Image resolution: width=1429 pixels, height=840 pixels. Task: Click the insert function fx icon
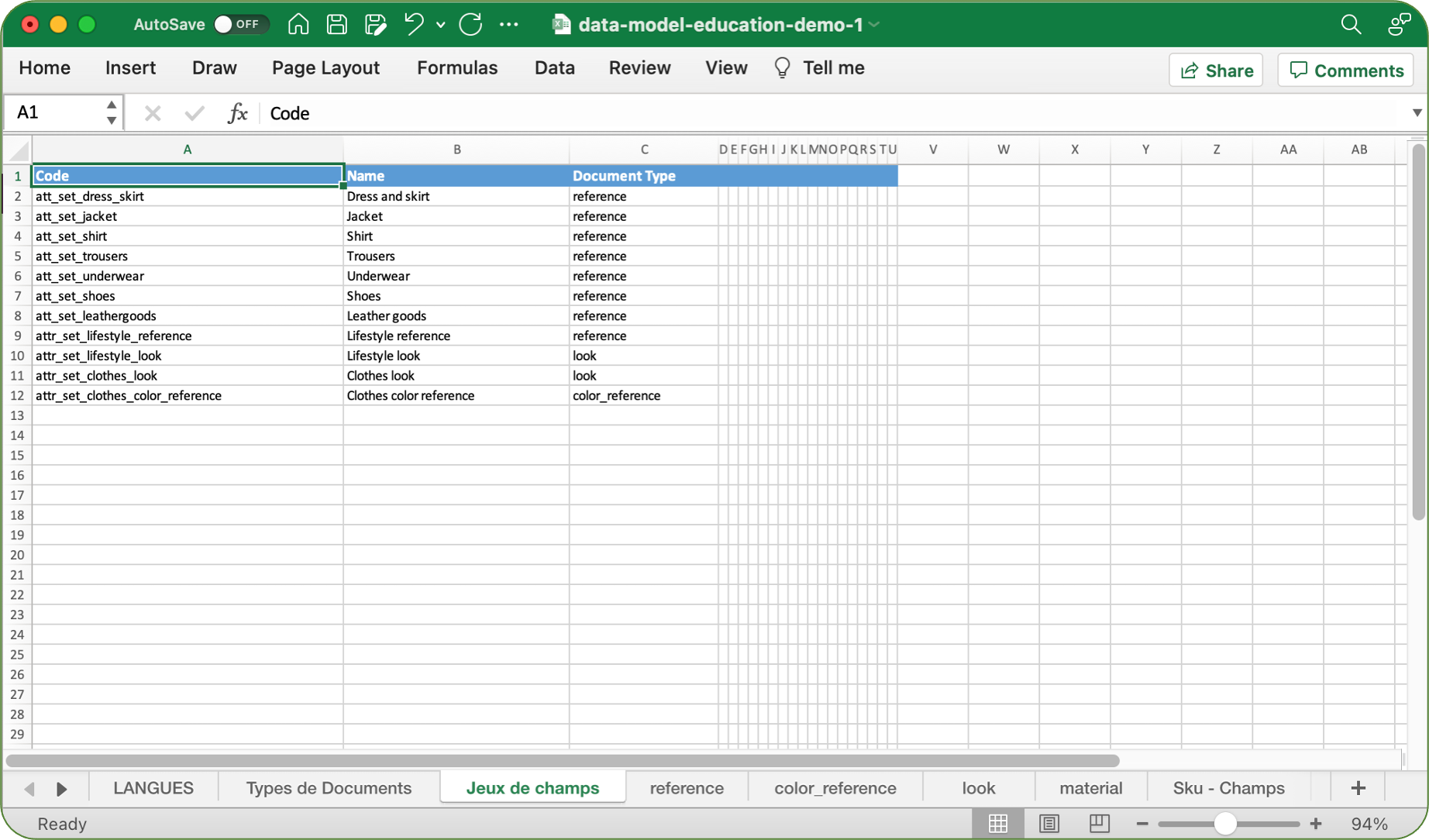pos(237,114)
